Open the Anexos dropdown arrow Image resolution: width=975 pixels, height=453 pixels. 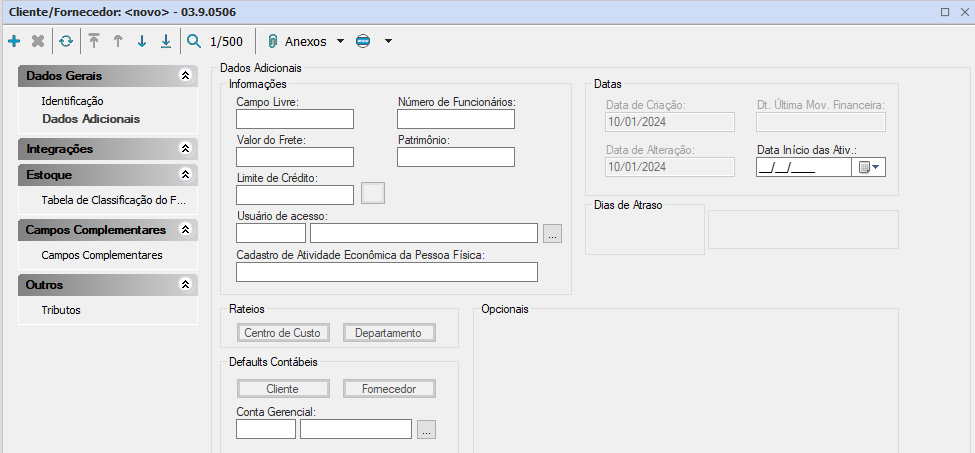(x=340, y=41)
